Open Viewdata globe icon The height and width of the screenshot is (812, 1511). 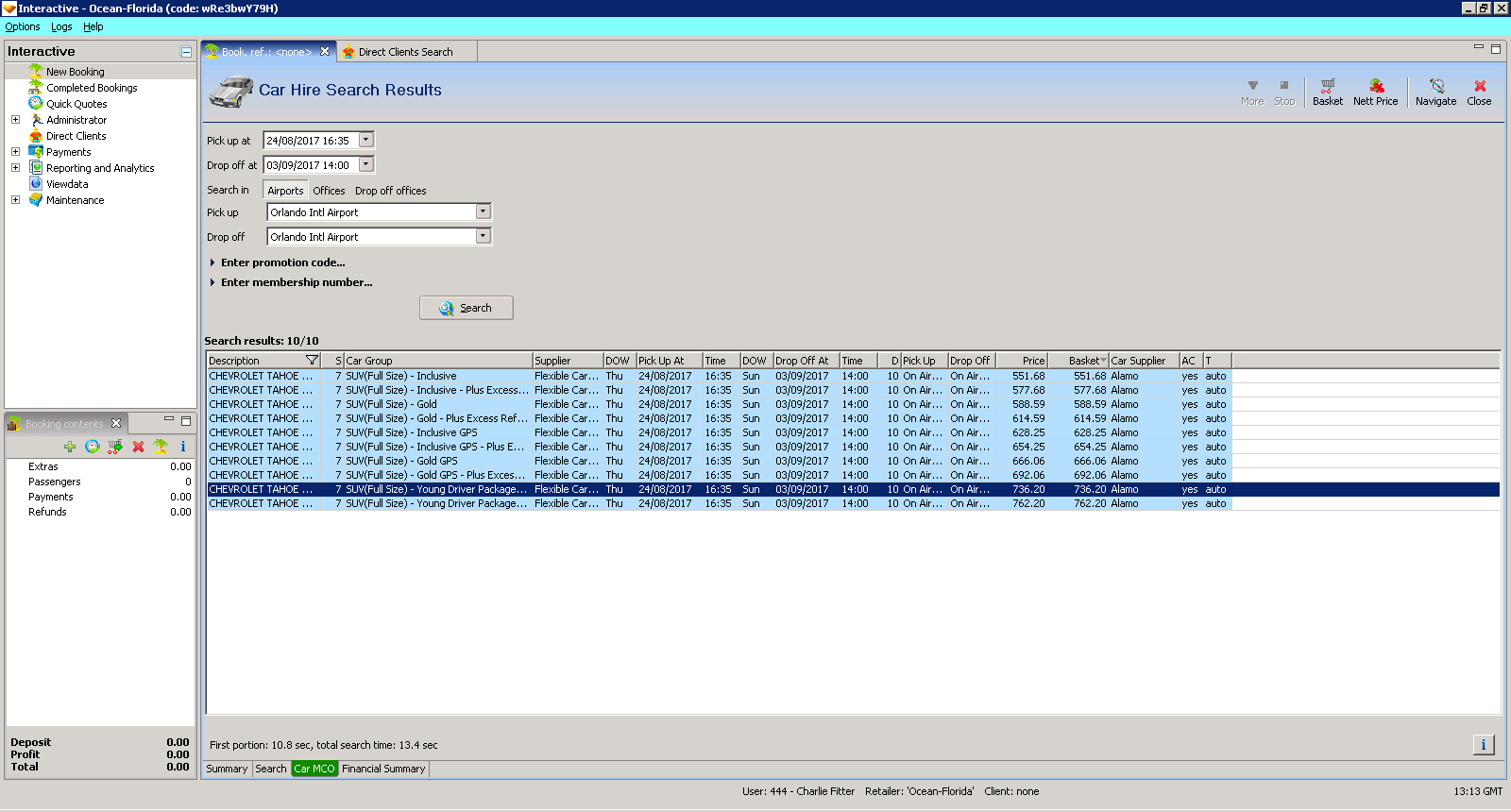coord(36,184)
